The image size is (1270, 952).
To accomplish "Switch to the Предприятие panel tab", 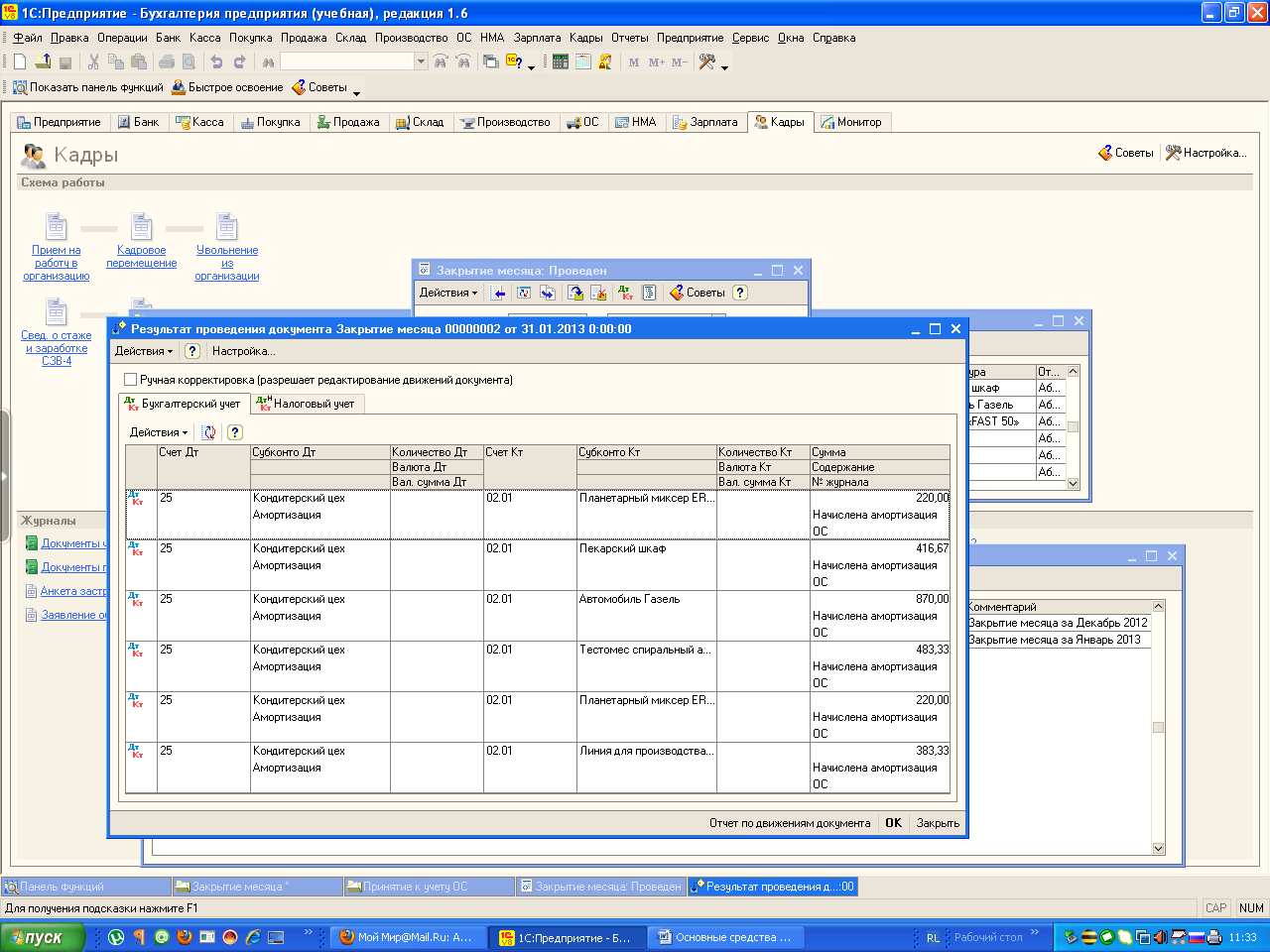I will [60, 122].
